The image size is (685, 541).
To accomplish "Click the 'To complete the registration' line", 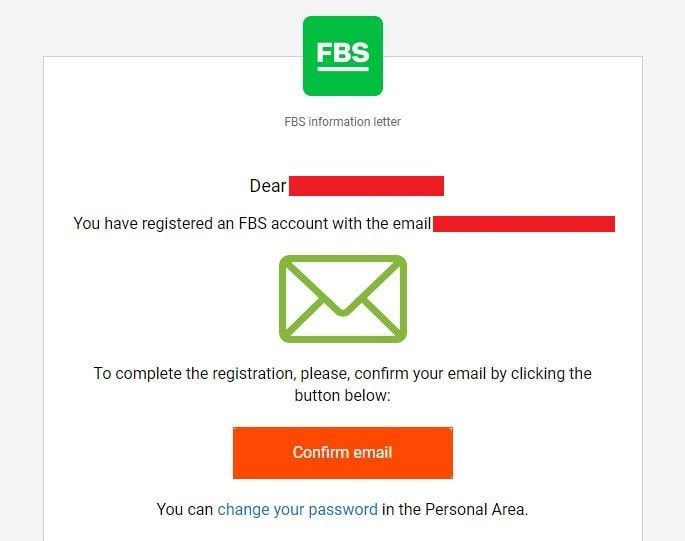I will tap(342, 374).
